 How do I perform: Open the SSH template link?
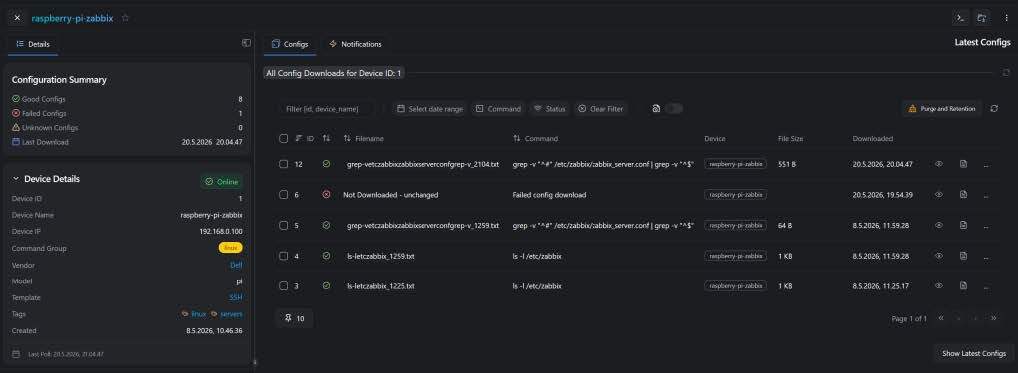[x=236, y=297]
